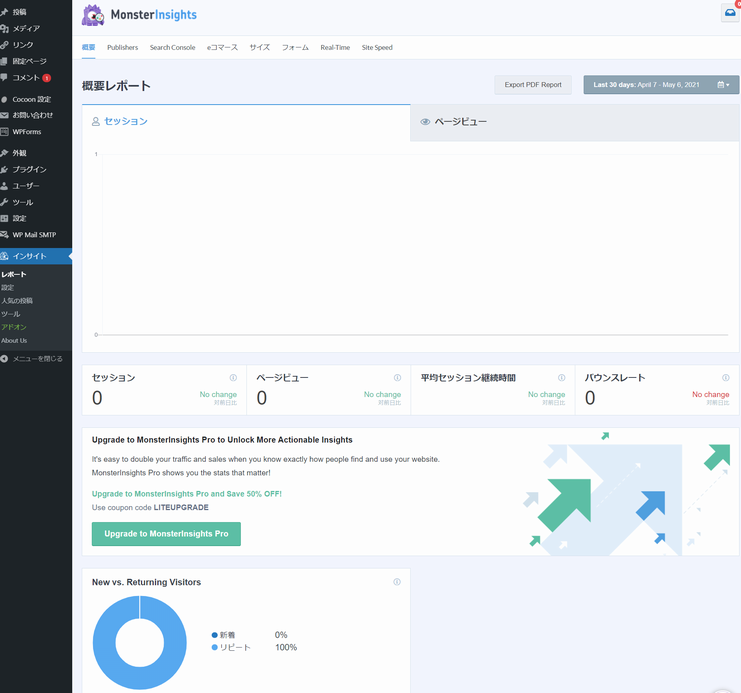Image resolution: width=741 pixels, height=693 pixels.
Task: Click the 0% 新着 value
Action: tap(281, 635)
